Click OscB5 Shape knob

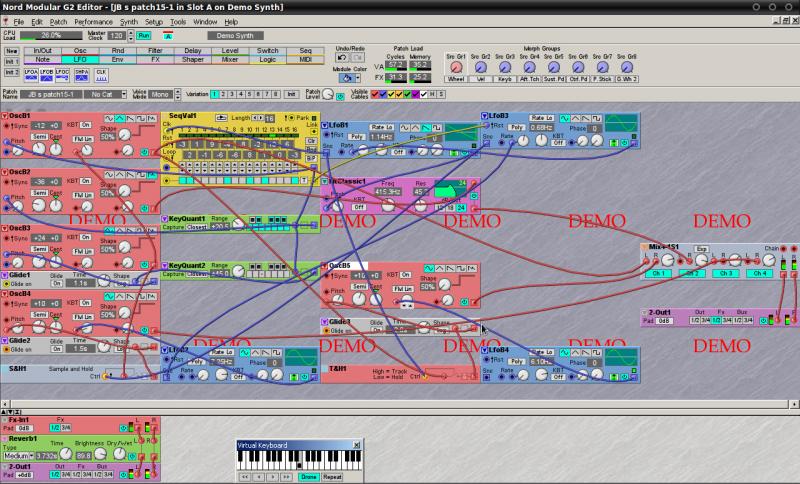click(445, 284)
